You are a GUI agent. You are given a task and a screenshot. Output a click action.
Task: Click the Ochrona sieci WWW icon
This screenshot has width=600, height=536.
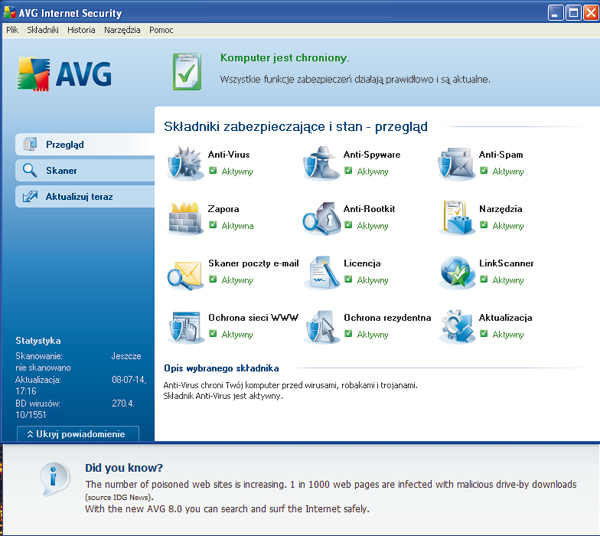pyautogui.click(x=185, y=326)
